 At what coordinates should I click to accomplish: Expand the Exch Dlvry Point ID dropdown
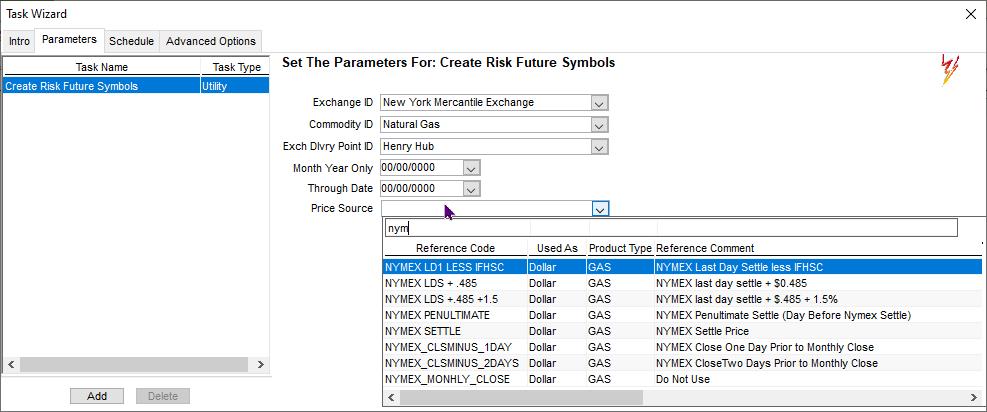(599, 147)
